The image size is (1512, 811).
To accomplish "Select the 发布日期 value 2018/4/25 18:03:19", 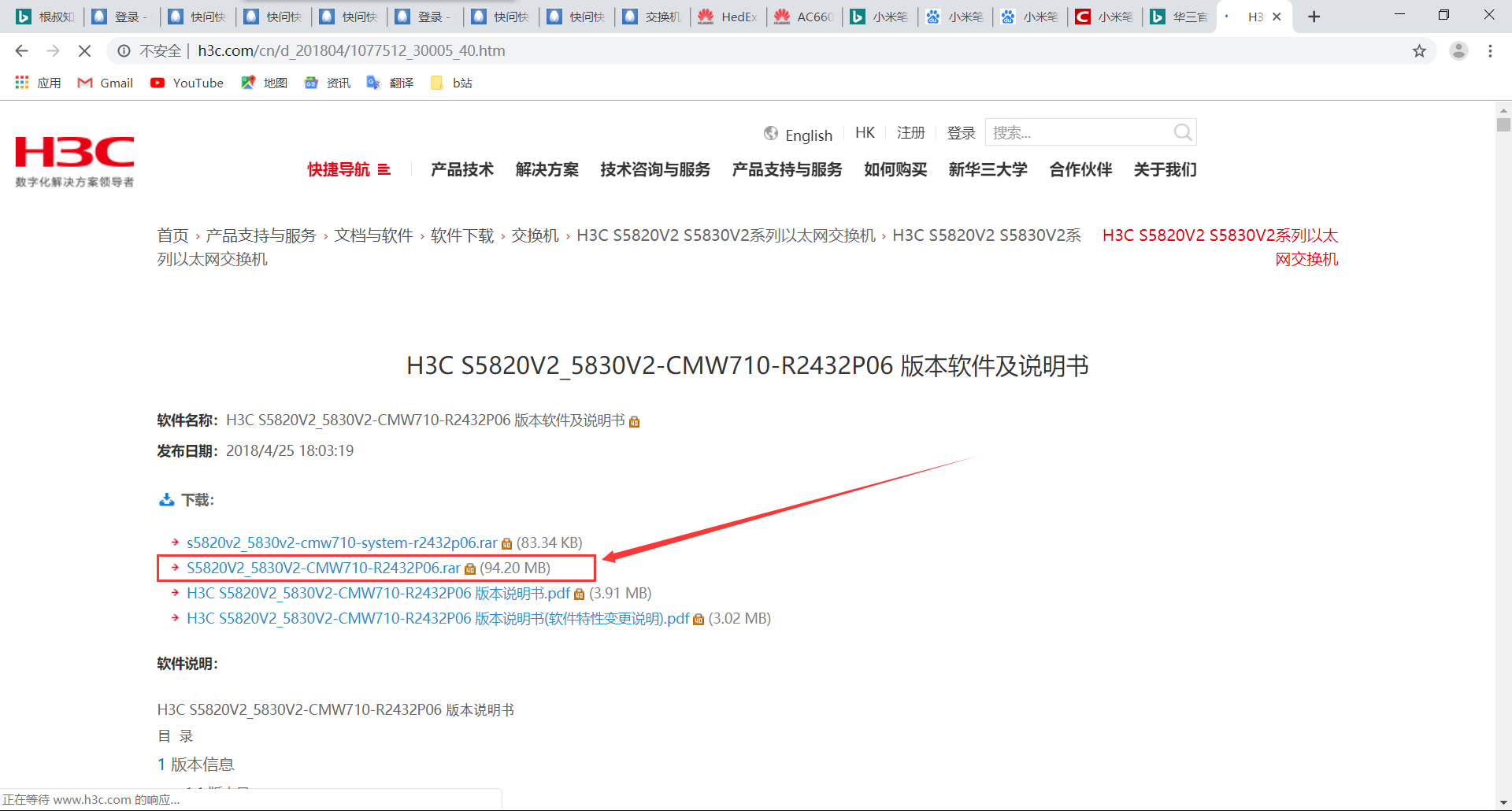I will [290, 450].
